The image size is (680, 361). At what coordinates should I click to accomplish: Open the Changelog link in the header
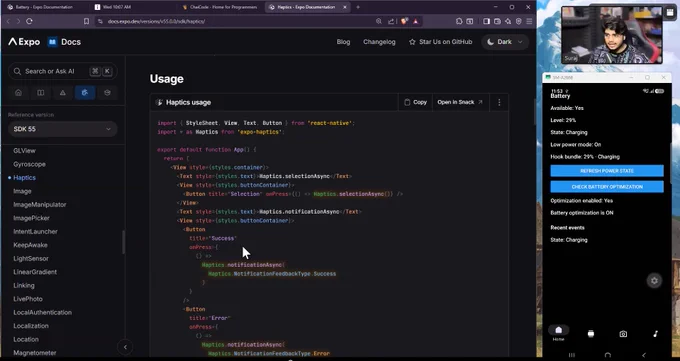379,42
